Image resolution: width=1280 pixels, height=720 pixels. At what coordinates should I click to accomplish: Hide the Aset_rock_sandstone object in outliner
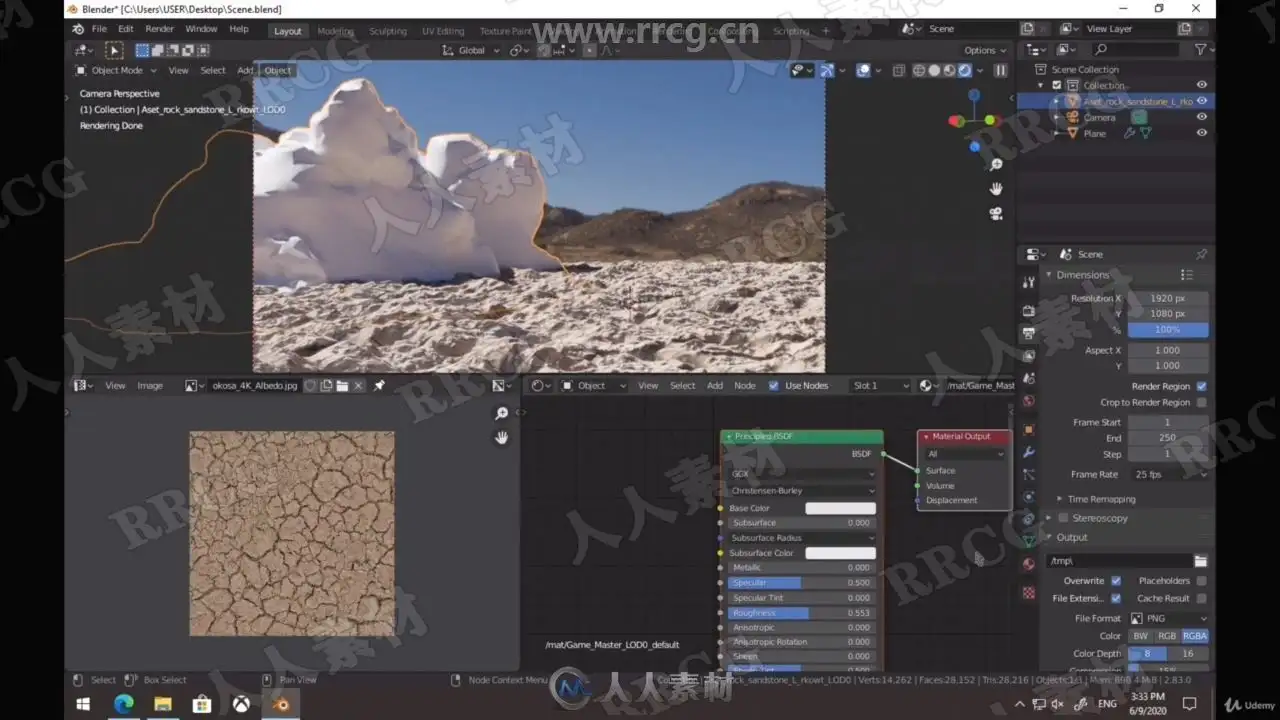(x=1202, y=101)
